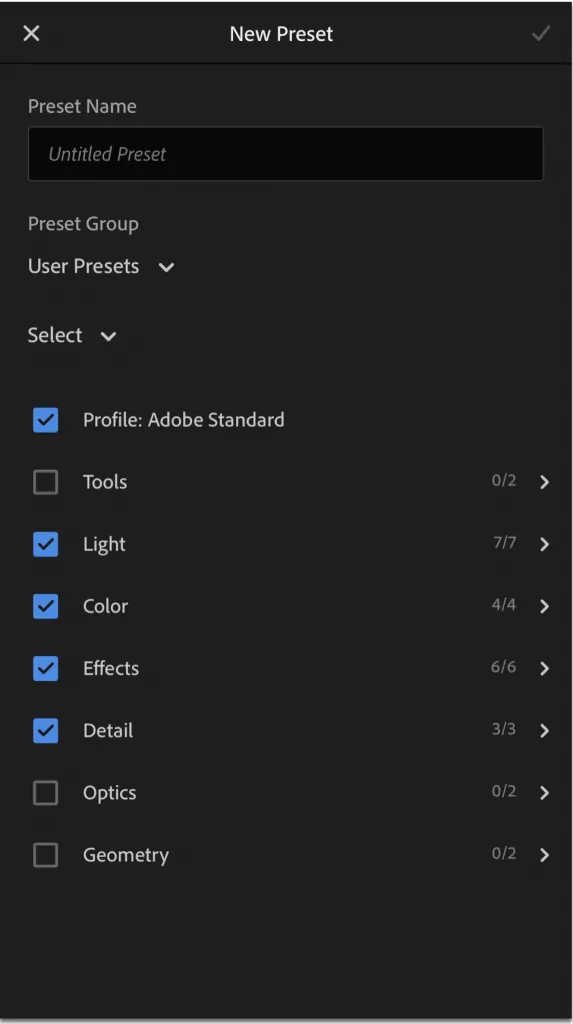Open Detail sub-settings arrow
573x1024 pixels.
click(x=544, y=730)
